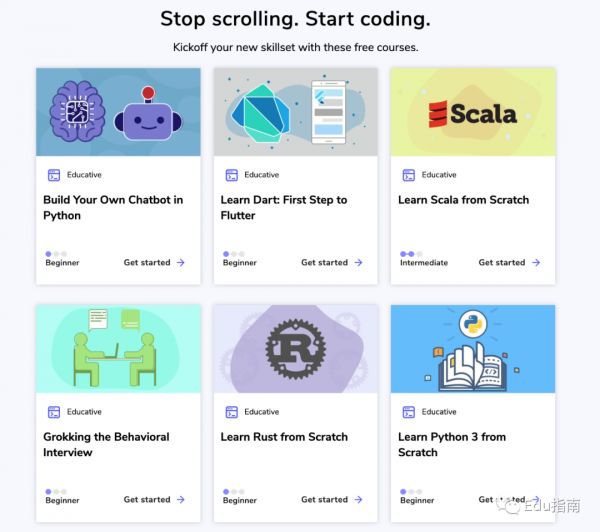Click Educative icon on Rust course card
The width and height of the screenshot is (600, 532).
(231, 412)
